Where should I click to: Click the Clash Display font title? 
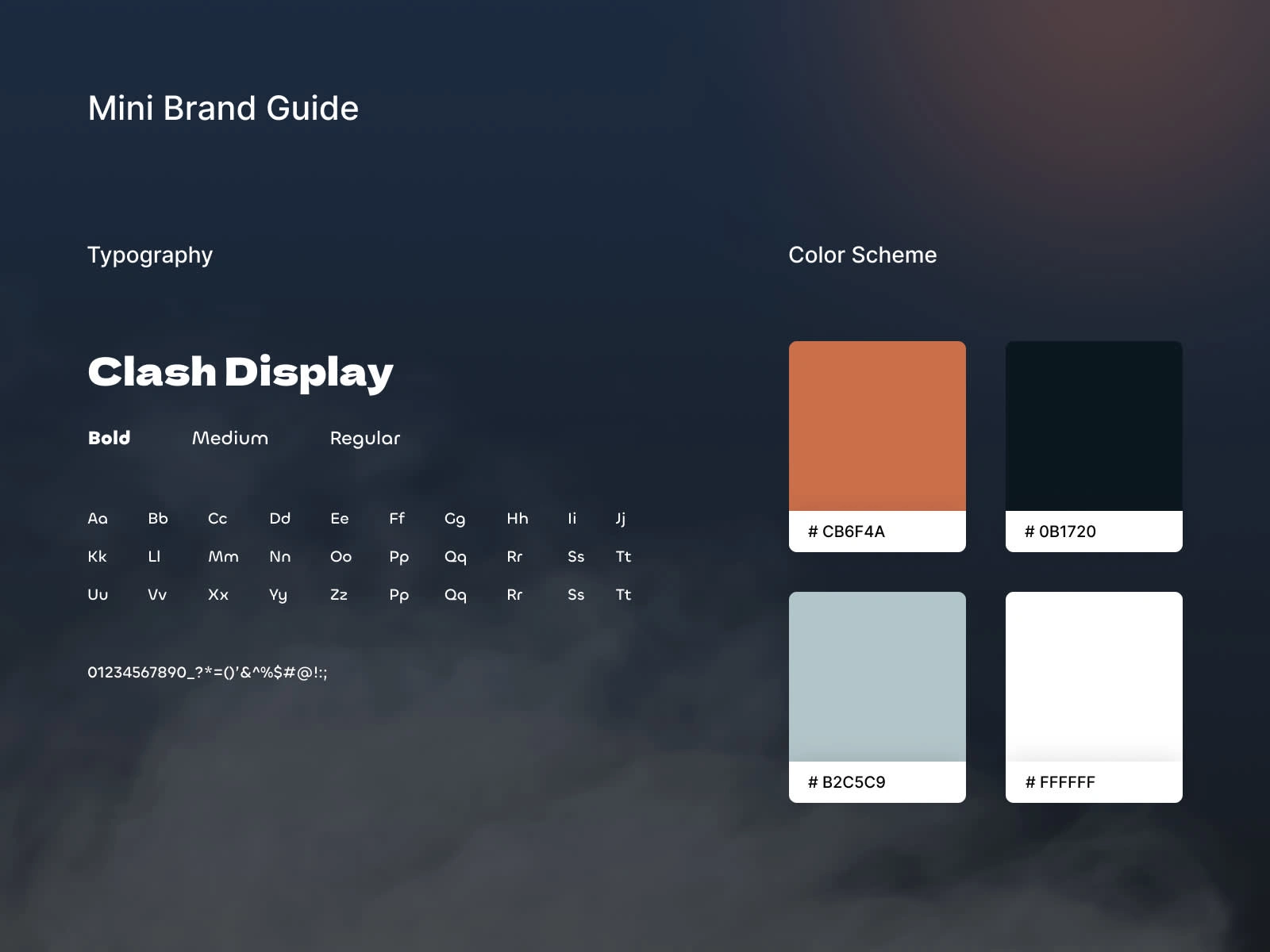pyautogui.click(x=241, y=373)
